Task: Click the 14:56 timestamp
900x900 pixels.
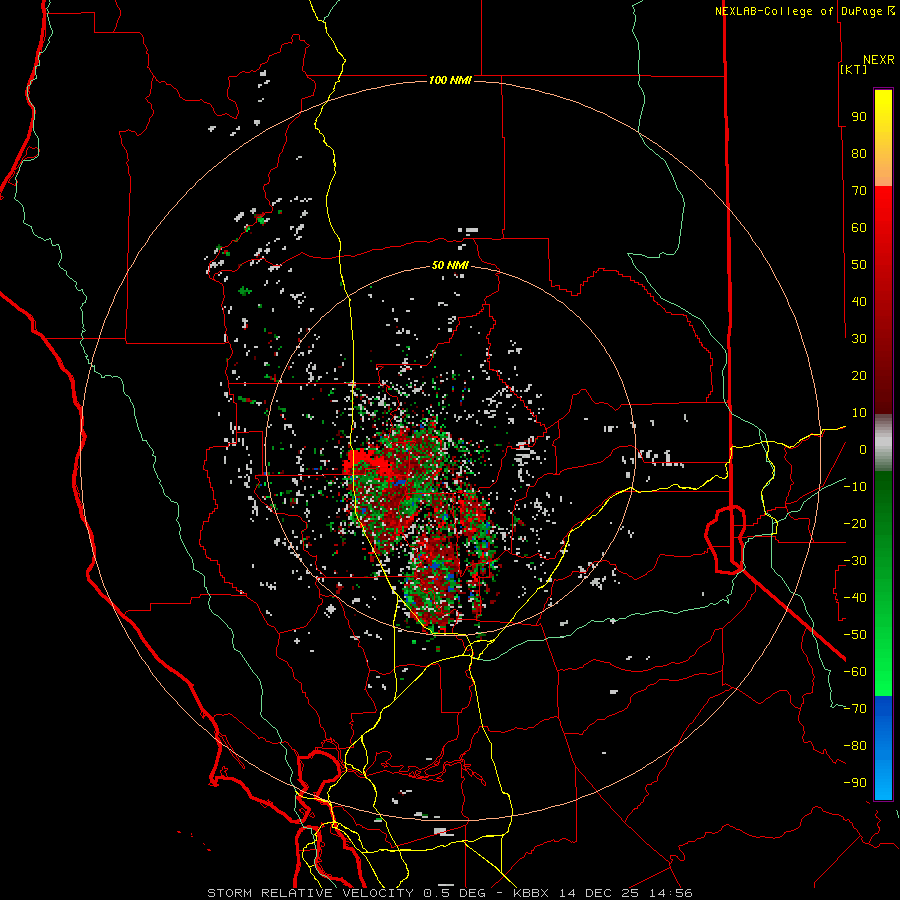Action: [x=670, y=893]
